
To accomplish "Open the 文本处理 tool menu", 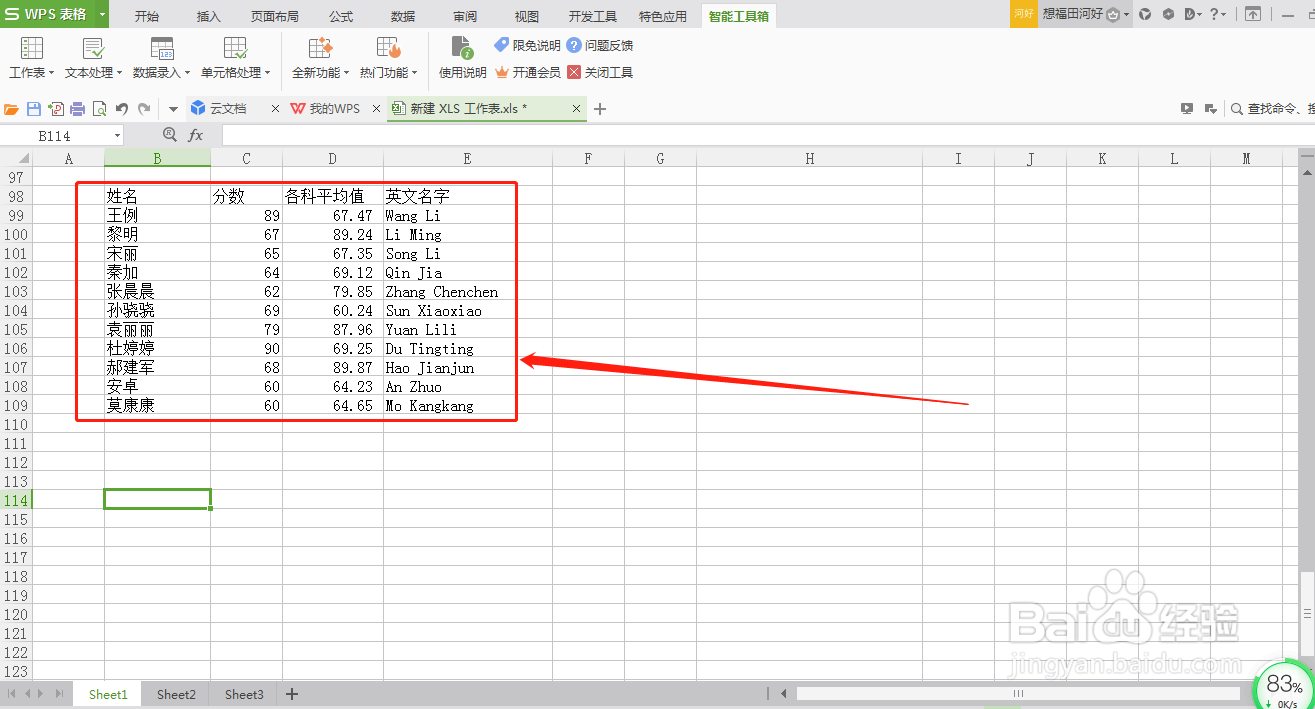I will (x=93, y=58).
